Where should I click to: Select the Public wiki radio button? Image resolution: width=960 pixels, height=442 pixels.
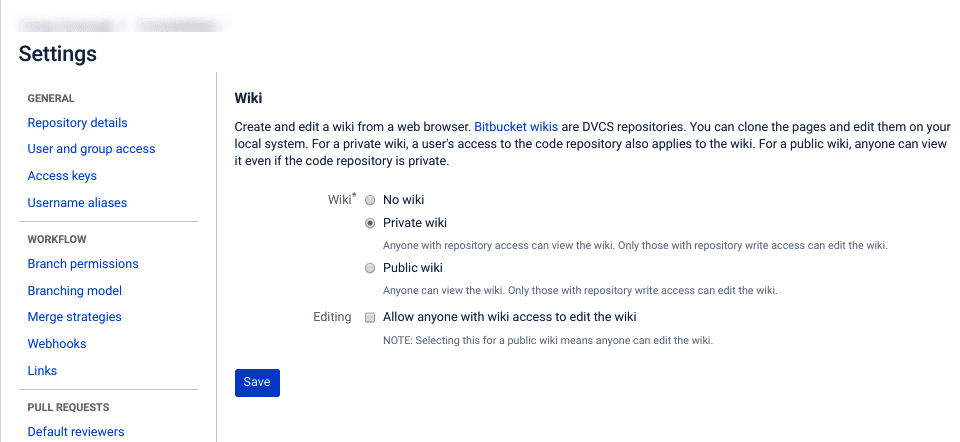[370, 268]
